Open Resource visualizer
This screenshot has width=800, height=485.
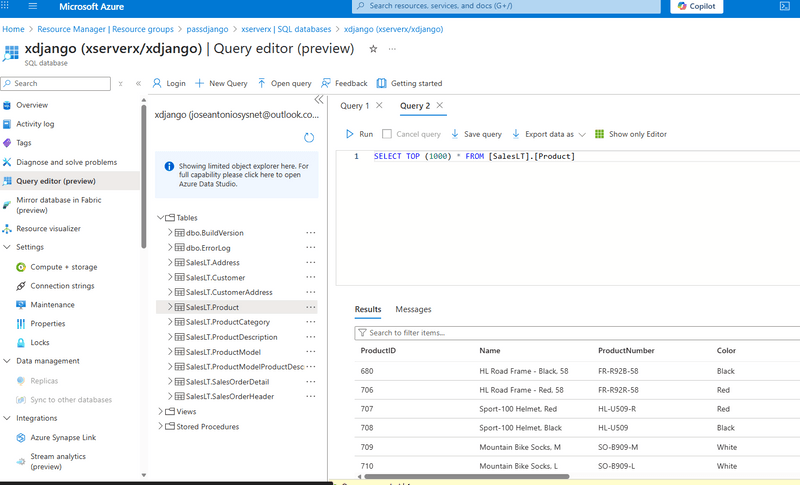48,228
